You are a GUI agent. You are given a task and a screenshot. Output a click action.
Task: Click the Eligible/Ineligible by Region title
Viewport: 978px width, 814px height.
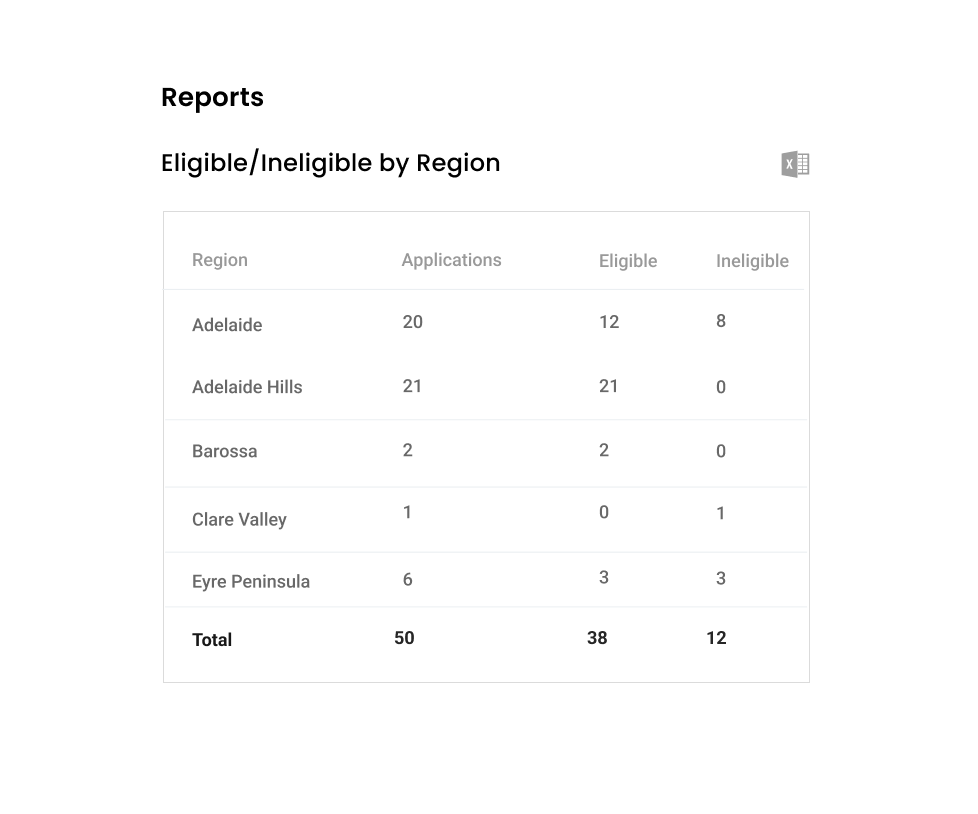pyautogui.click(x=330, y=163)
